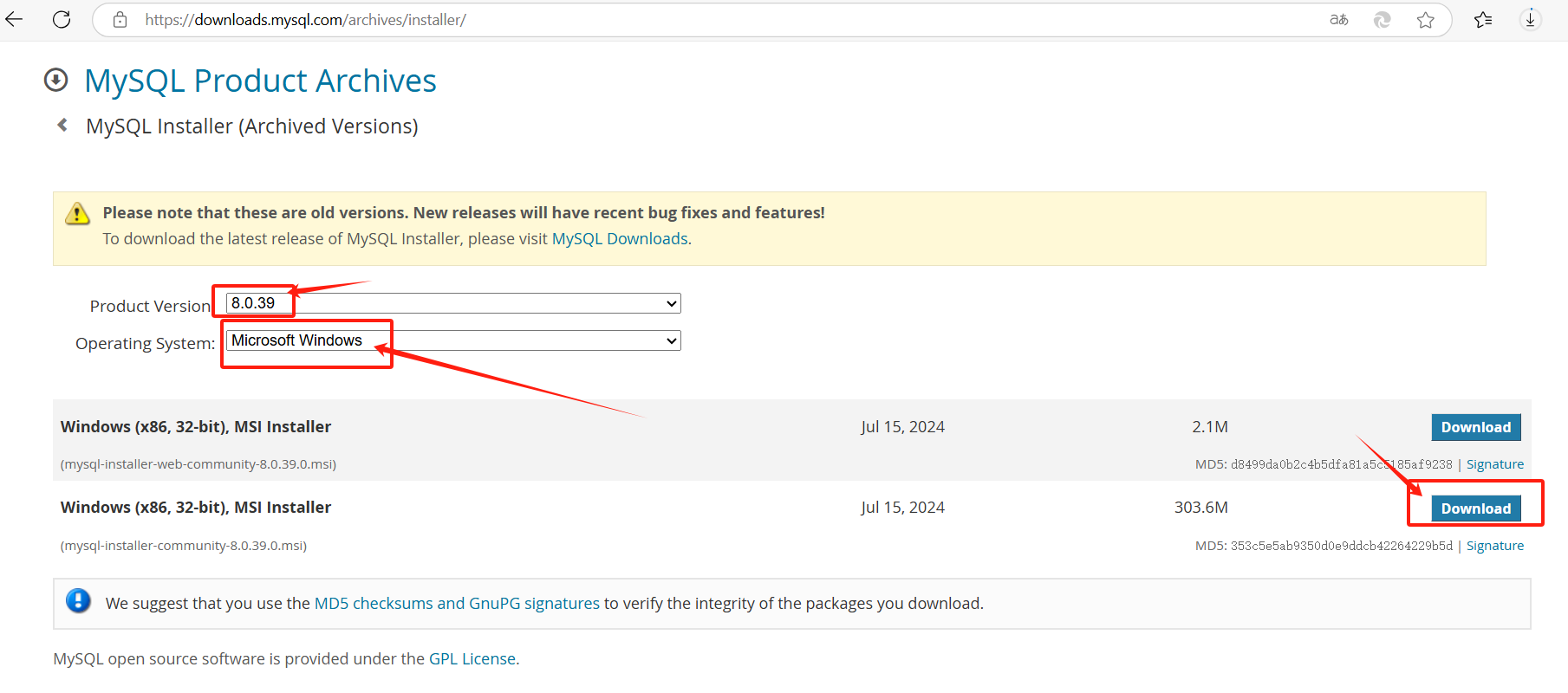Open the GPL License link
Viewport: 1568px width, 693px height.
point(472,658)
